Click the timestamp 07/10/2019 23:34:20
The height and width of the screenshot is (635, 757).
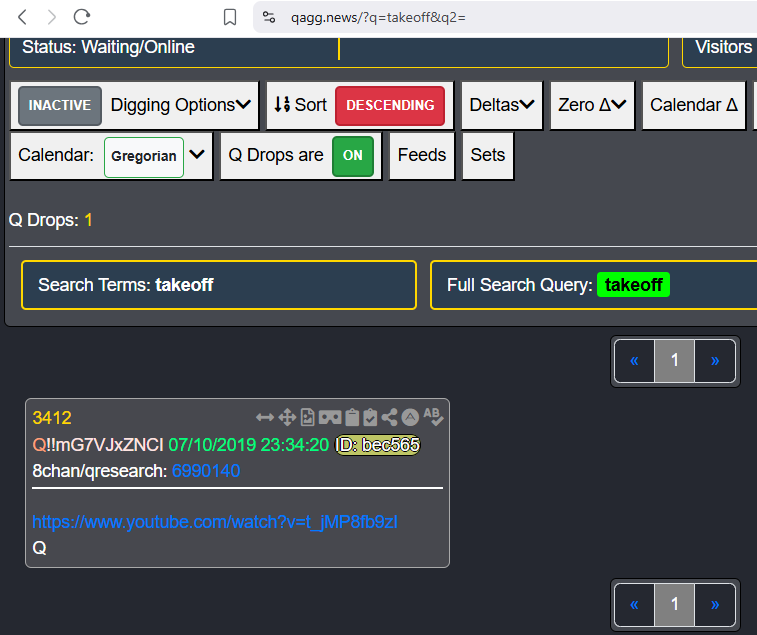coord(249,445)
